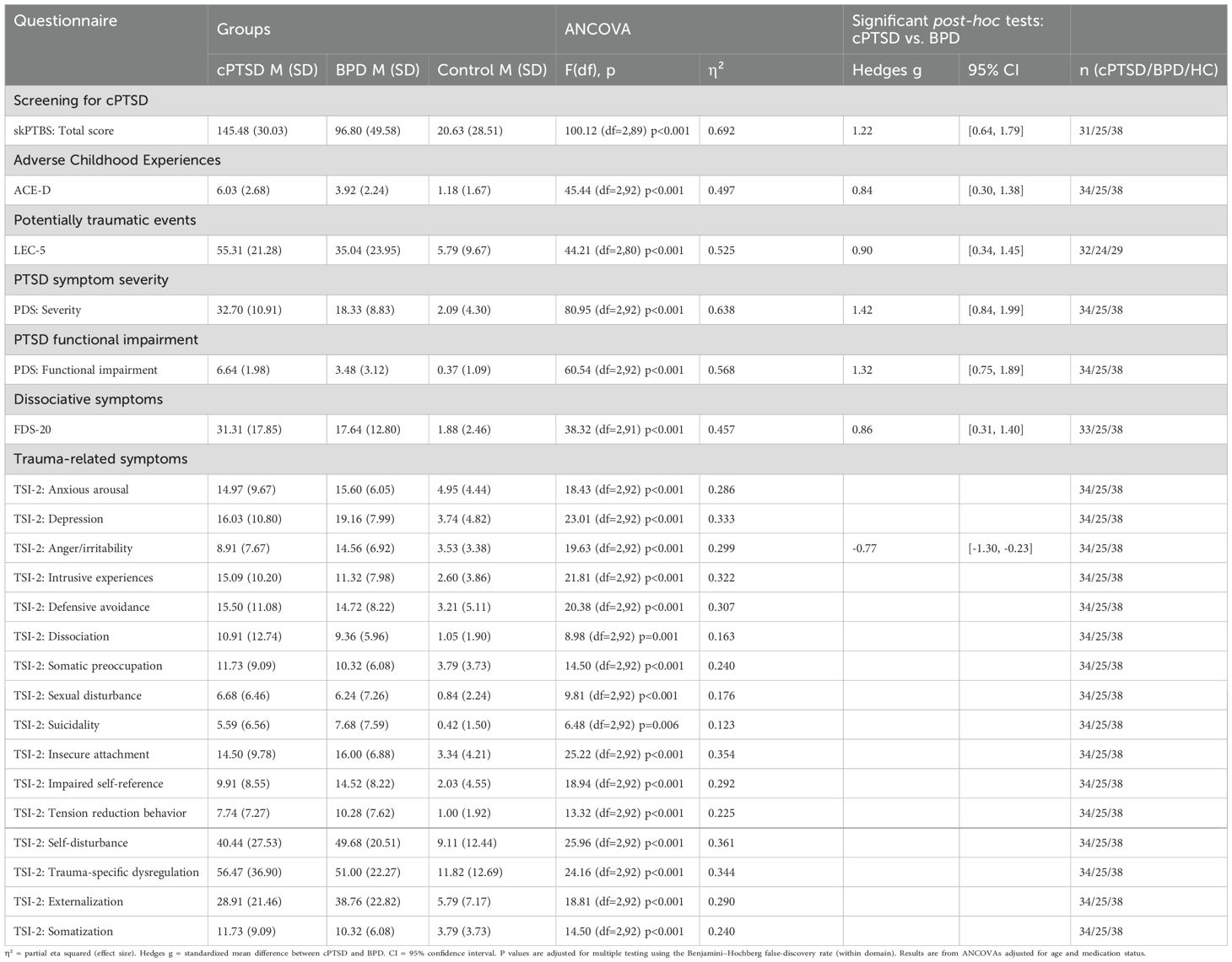Screen dimensions: 1232x962
Task: Select the TSI-2: Anger/irritability row label
Action: (73, 549)
